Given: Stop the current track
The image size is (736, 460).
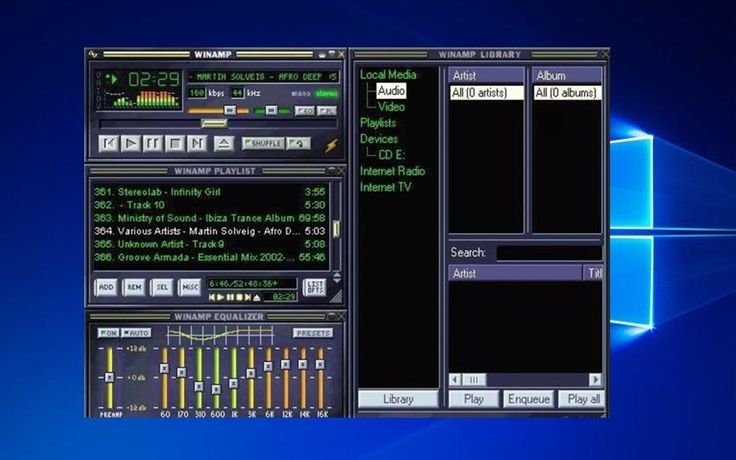Looking at the screenshot, I should [174, 144].
